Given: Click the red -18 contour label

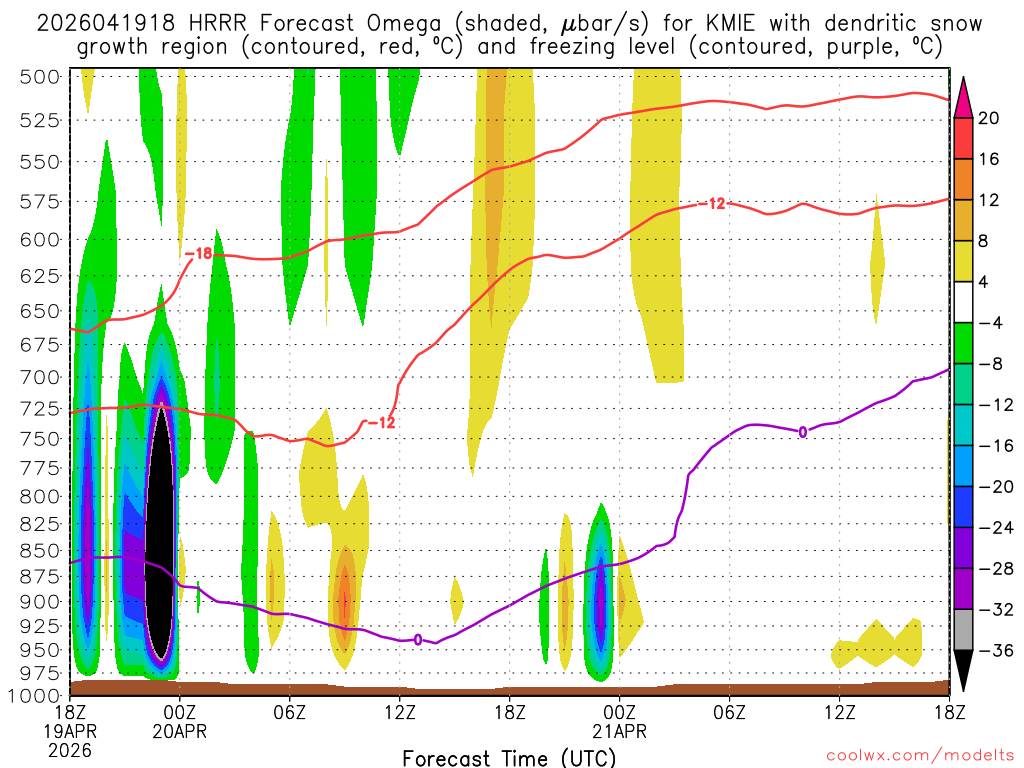Looking at the screenshot, I should pos(198,253).
